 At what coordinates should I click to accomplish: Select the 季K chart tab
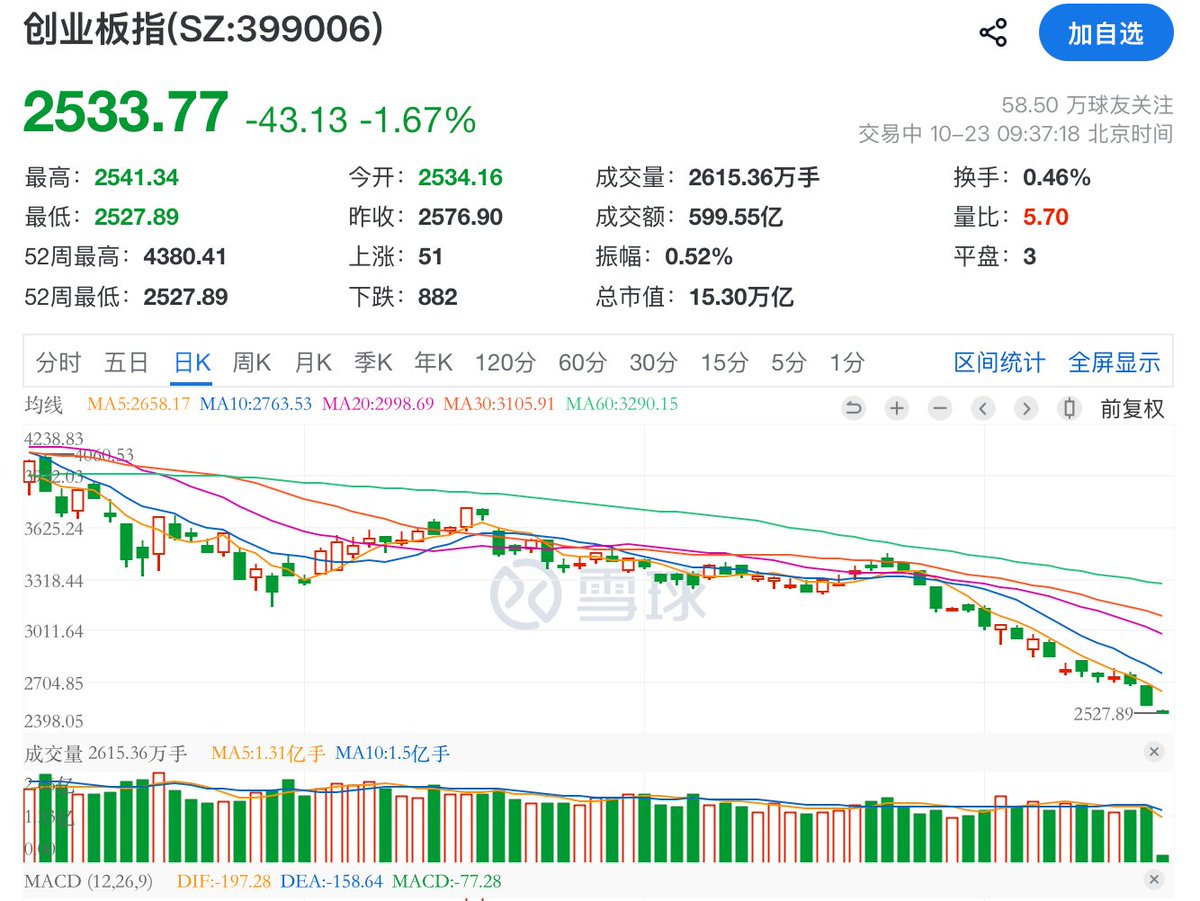tap(373, 362)
